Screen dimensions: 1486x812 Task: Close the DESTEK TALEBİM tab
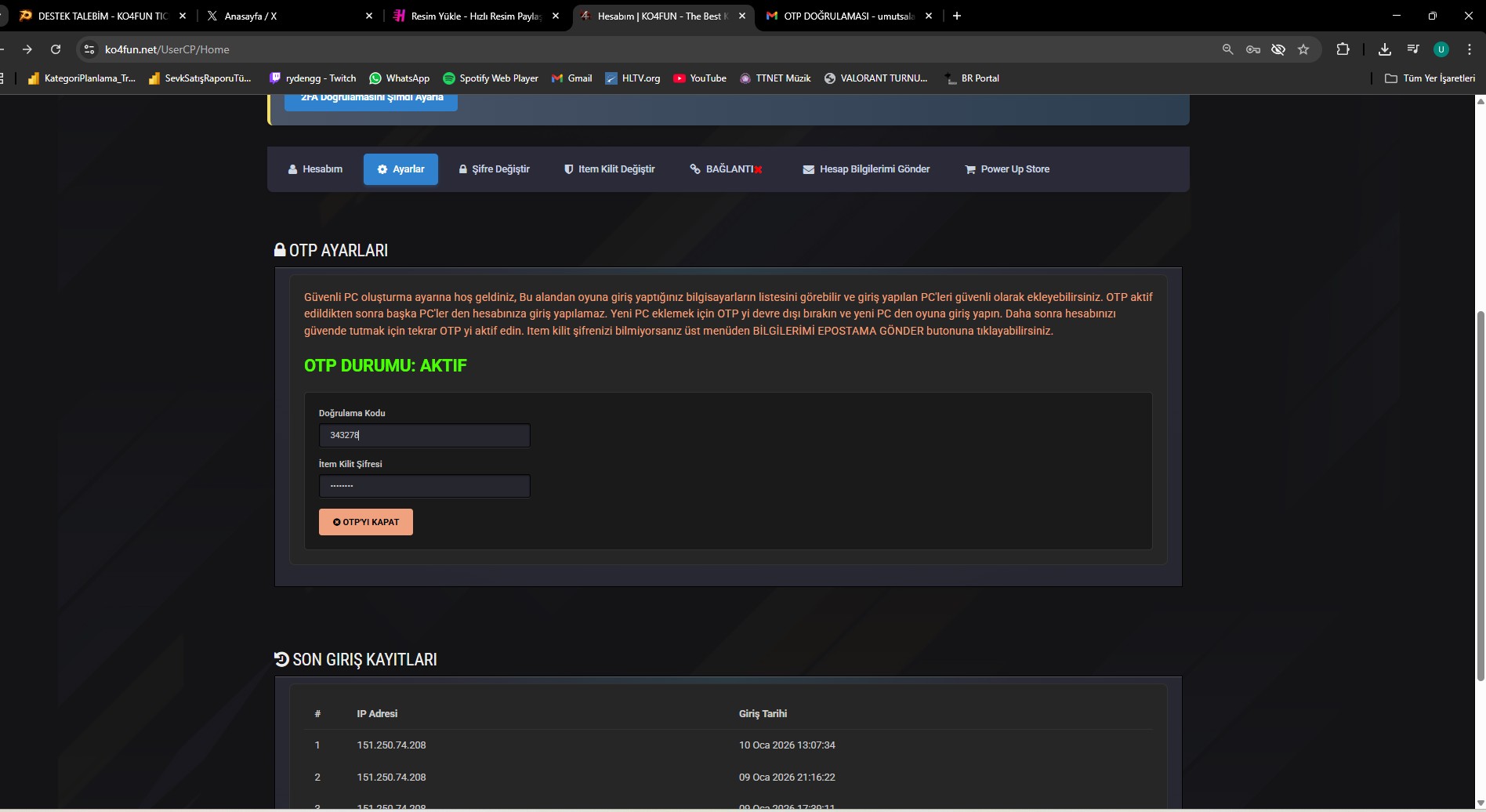tap(183, 16)
